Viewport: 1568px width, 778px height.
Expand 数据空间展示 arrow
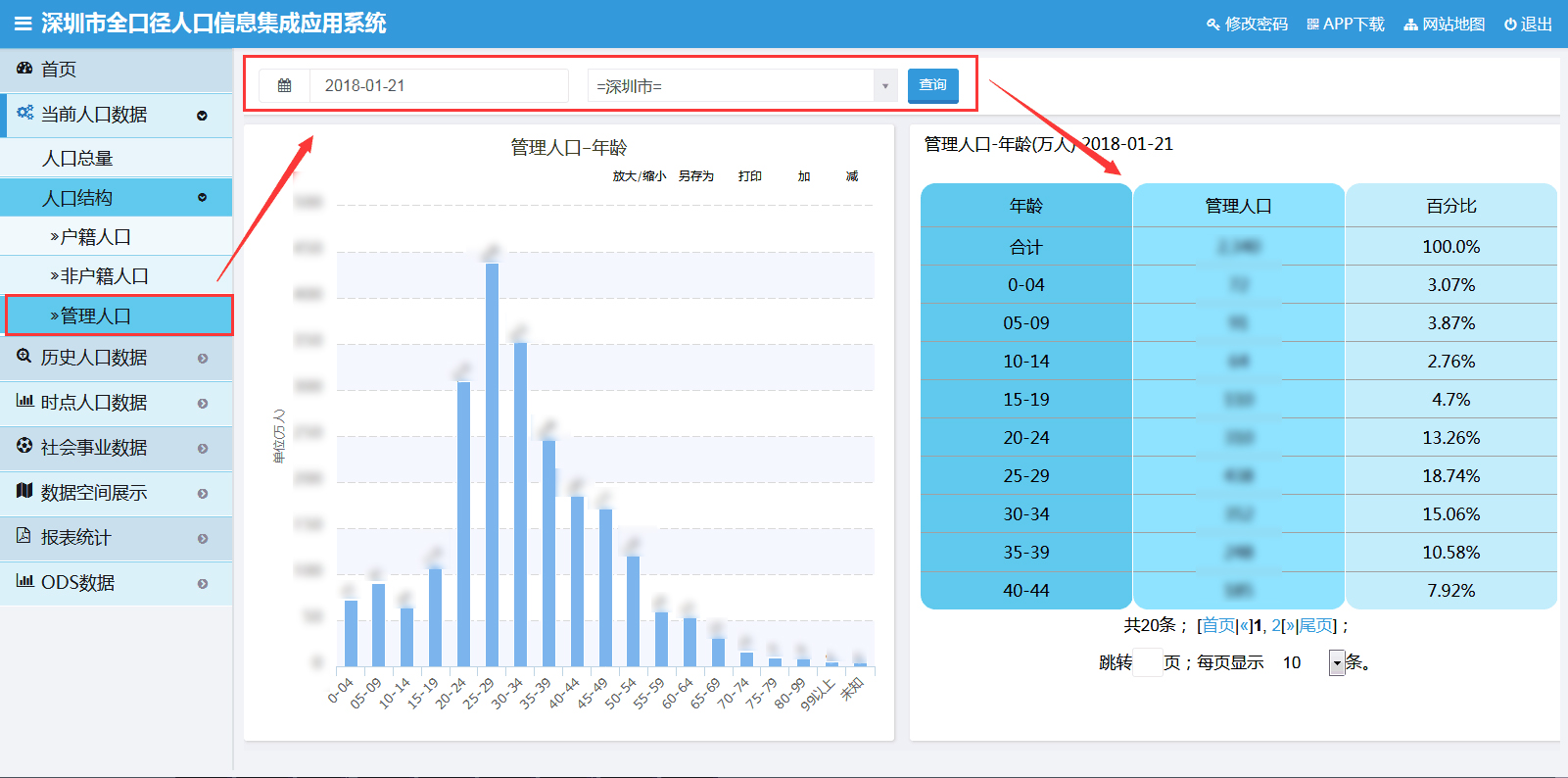(203, 494)
